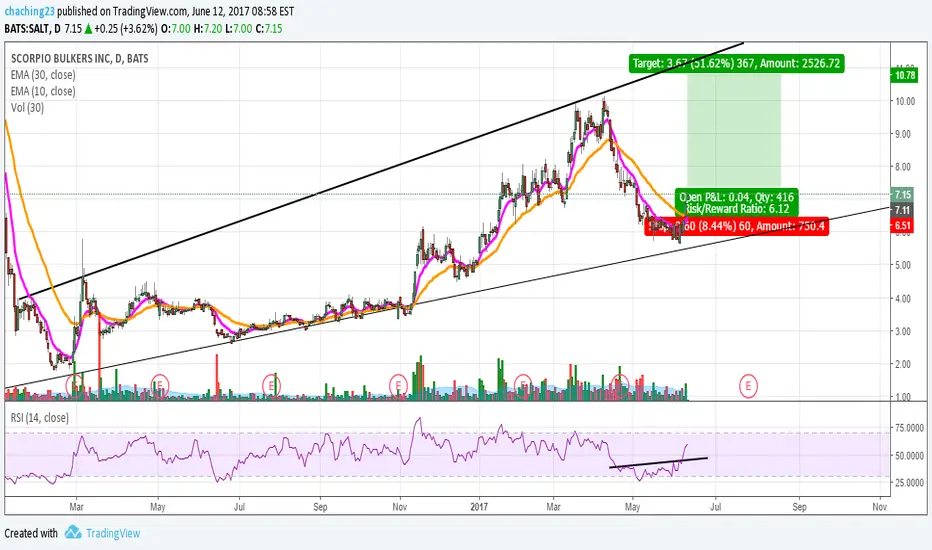Click the earnings E marker above first Nov label
The image size is (932, 550).
point(398,386)
